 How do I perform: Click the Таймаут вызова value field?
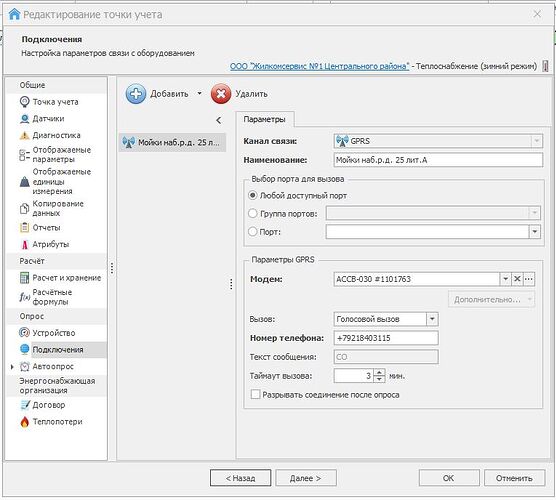(x=354, y=376)
